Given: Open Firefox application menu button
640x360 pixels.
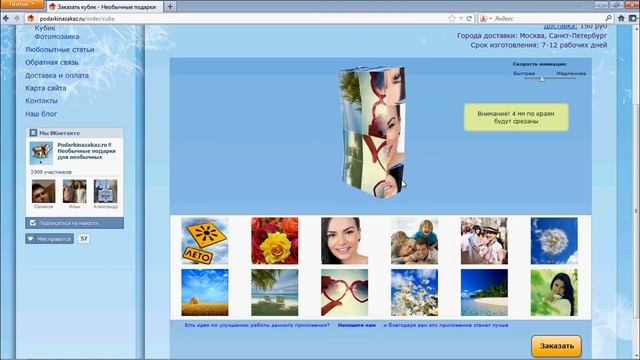Looking at the screenshot, I should click(22, 4).
